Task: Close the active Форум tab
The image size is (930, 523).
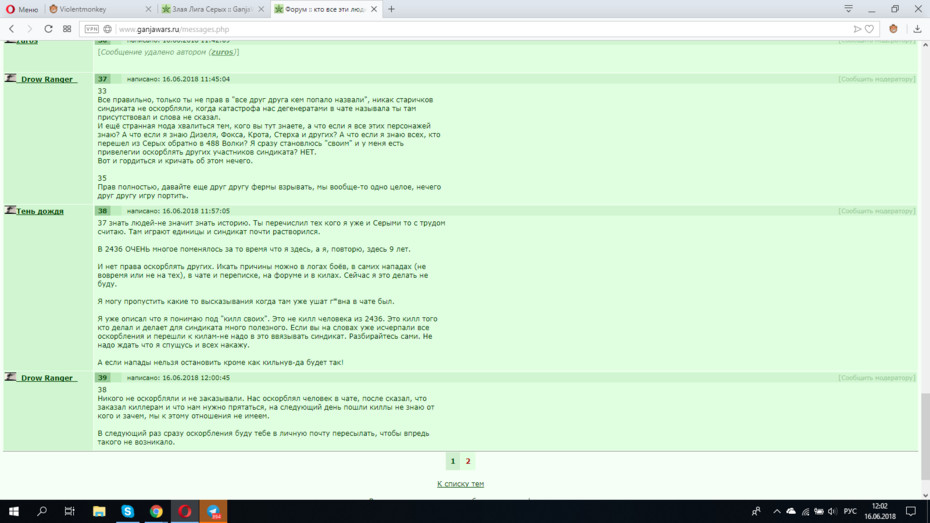Action: click(374, 9)
